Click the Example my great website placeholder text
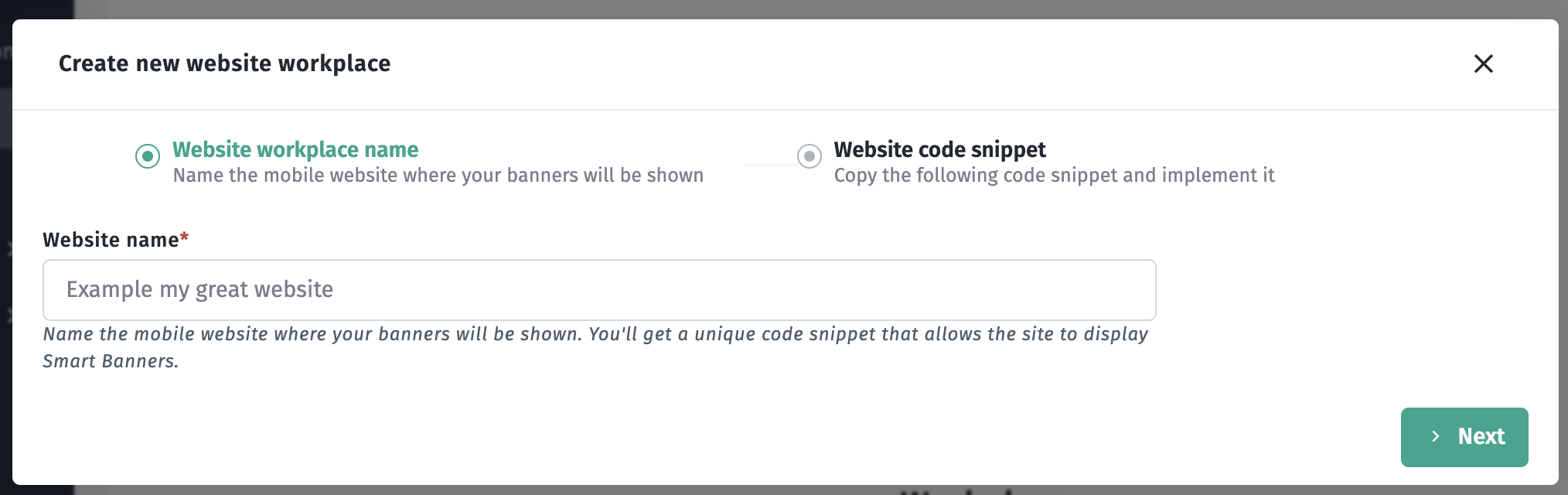1568x495 pixels. (x=199, y=289)
